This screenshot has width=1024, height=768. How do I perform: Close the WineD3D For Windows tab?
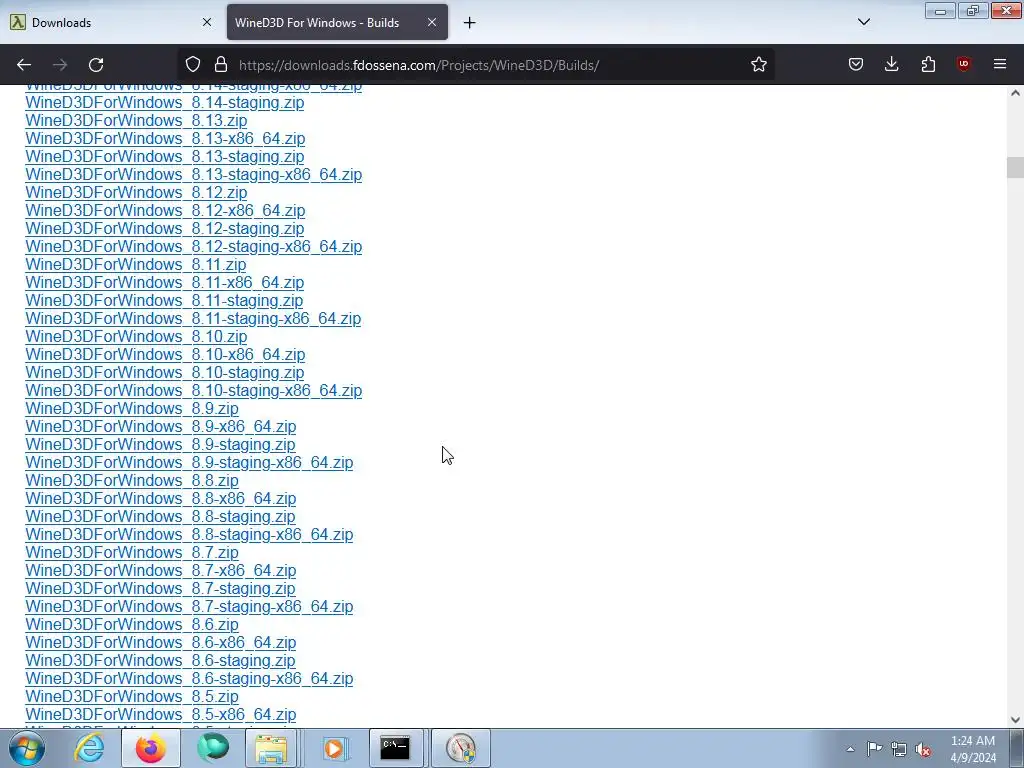432,22
